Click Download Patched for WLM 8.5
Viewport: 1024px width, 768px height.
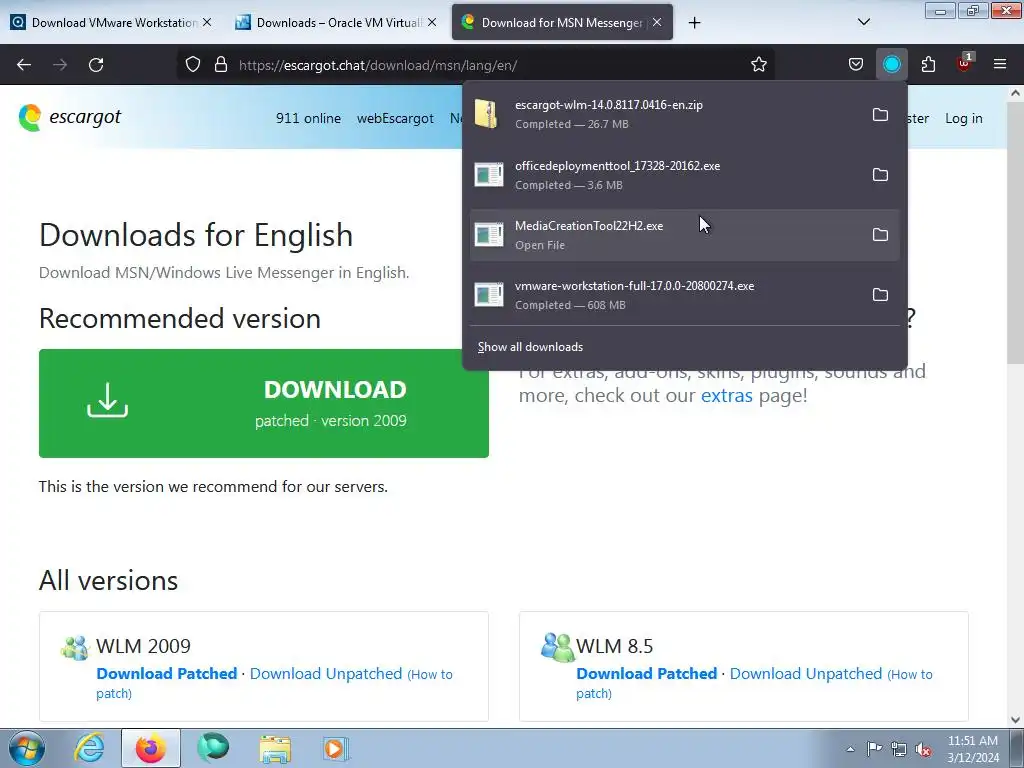tap(647, 673)
